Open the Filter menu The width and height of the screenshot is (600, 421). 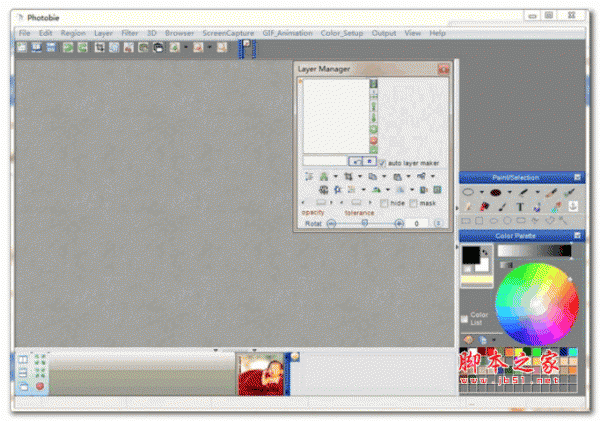[130, 33]
